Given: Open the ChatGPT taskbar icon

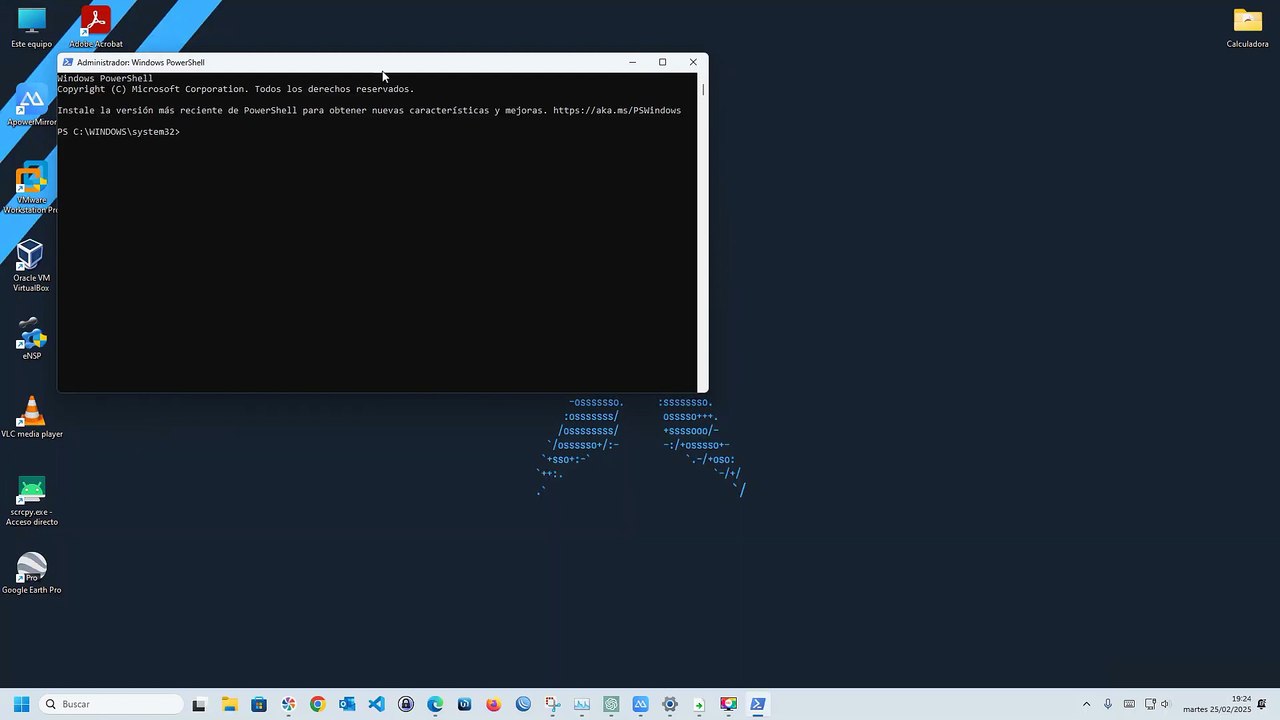Looking at the screenshot, I should point(611,704).
